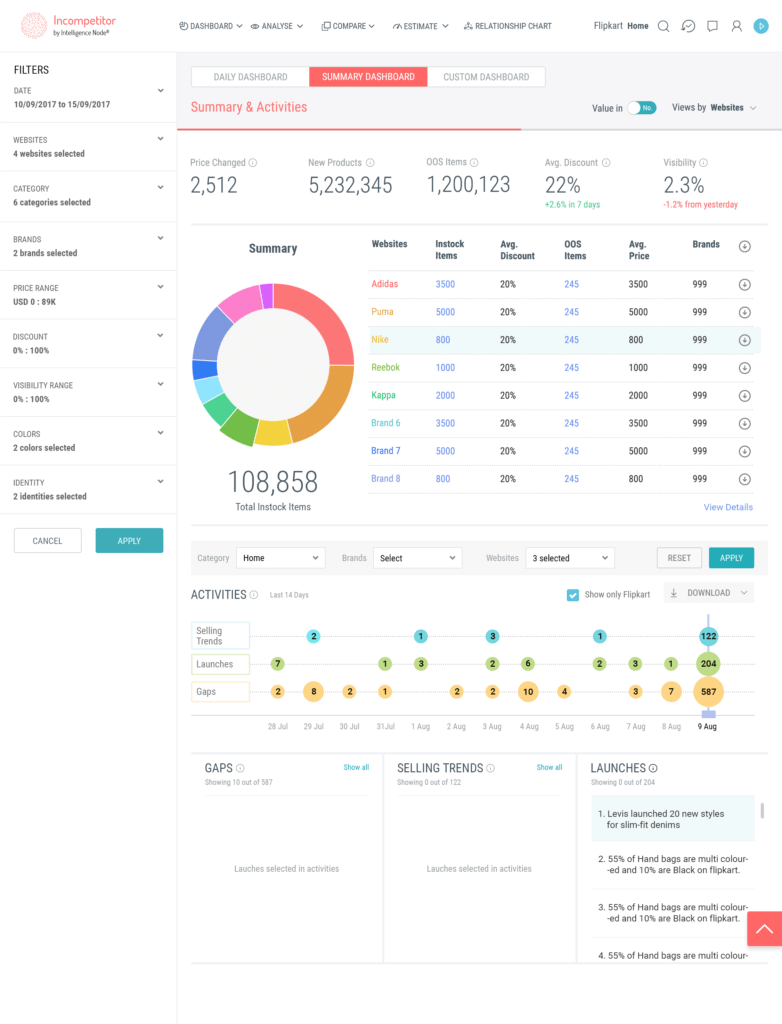Click download arrow icon in Adidas row
782x1024 pixels.
[744, 284]
